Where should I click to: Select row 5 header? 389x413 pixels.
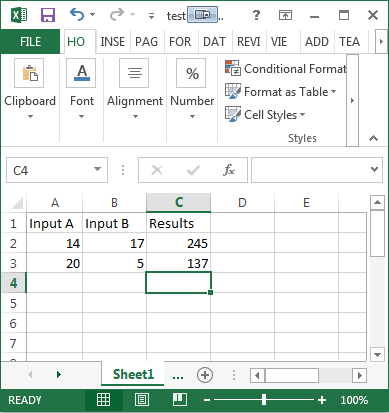coord(13,303)
